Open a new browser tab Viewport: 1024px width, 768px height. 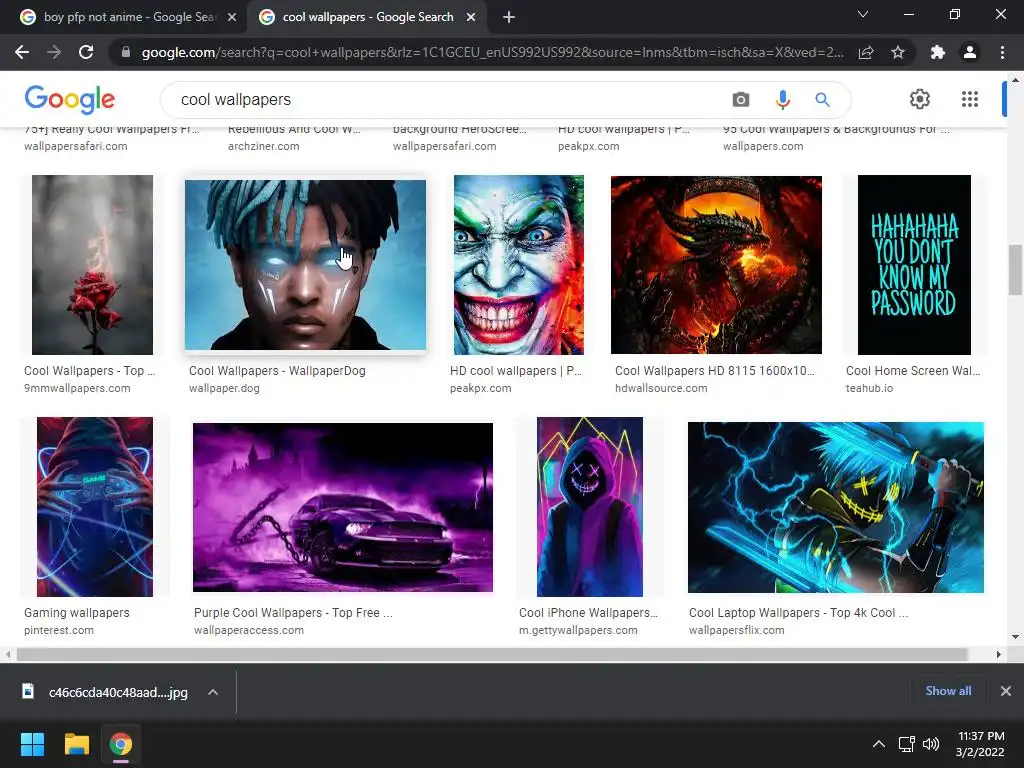509,17
